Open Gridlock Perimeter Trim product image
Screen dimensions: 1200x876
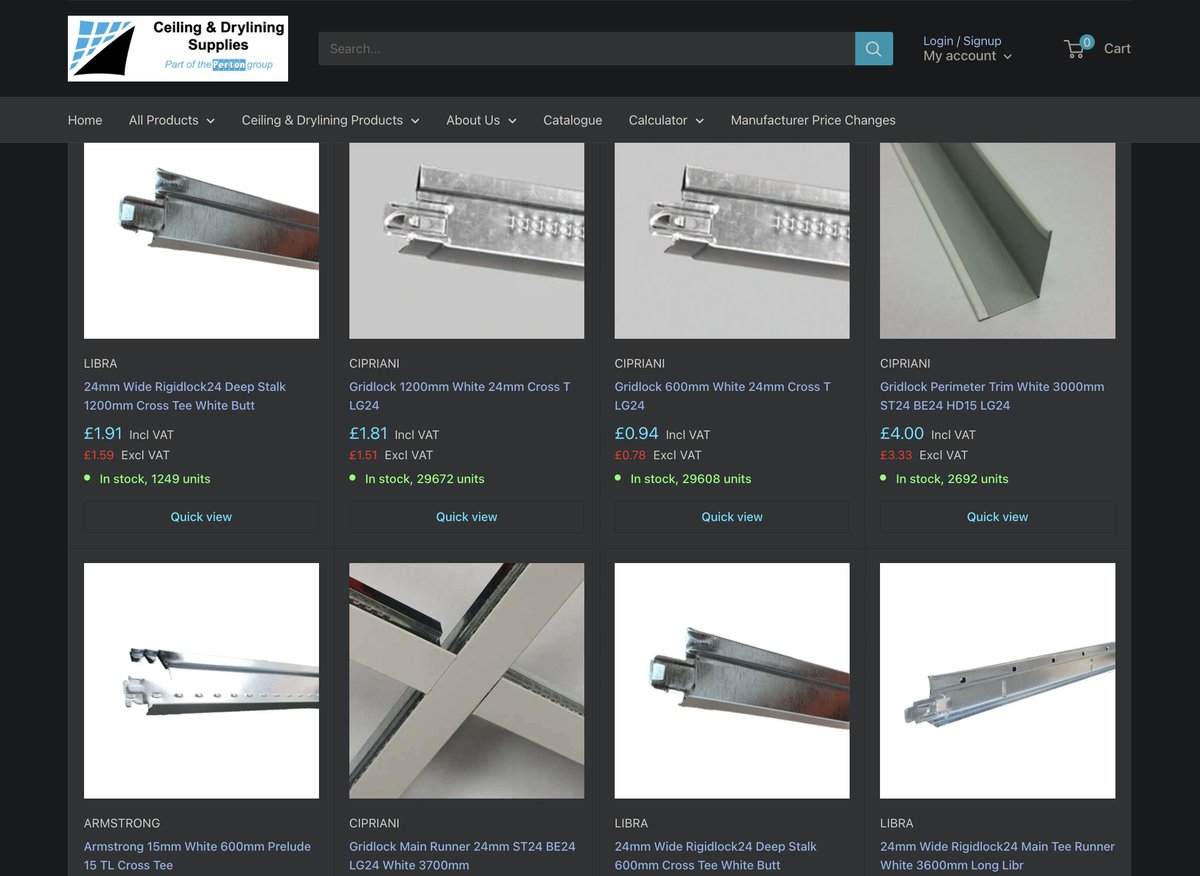pyautogui.click(x=998, y=240)
